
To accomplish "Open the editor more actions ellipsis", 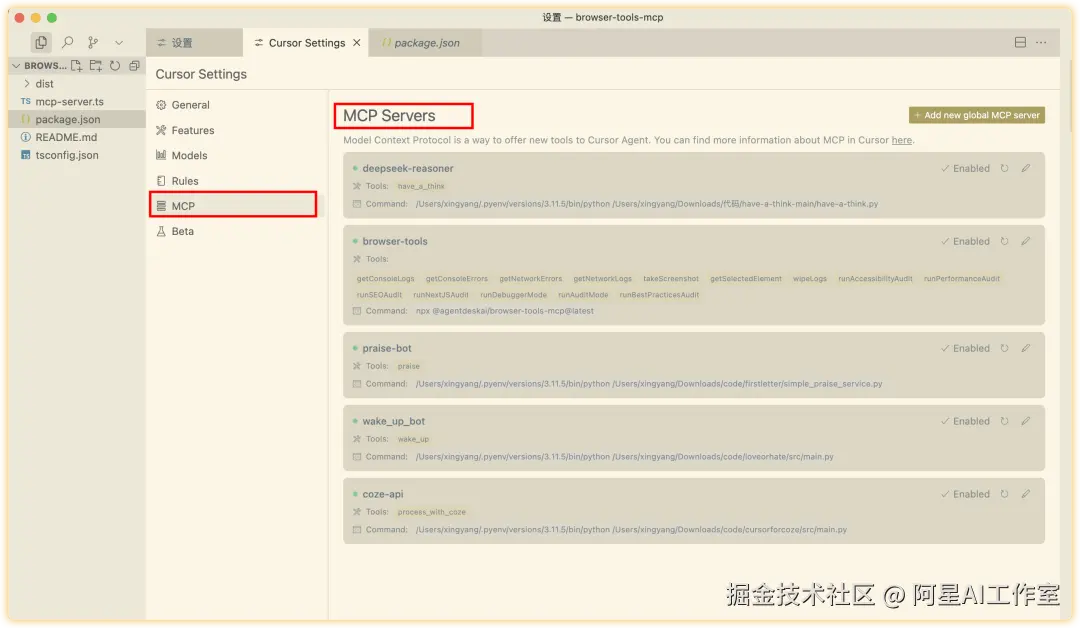I will 1041,43.
